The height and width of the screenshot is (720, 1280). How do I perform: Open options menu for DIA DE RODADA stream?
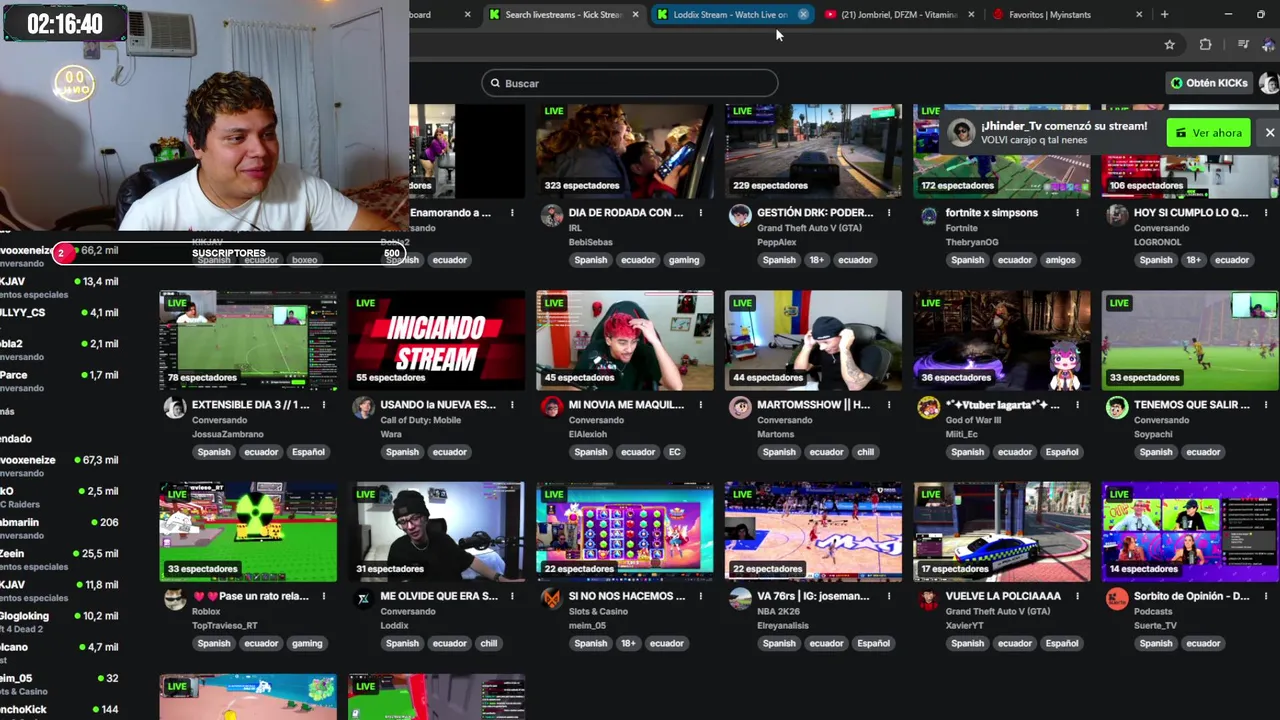[700, 213]
